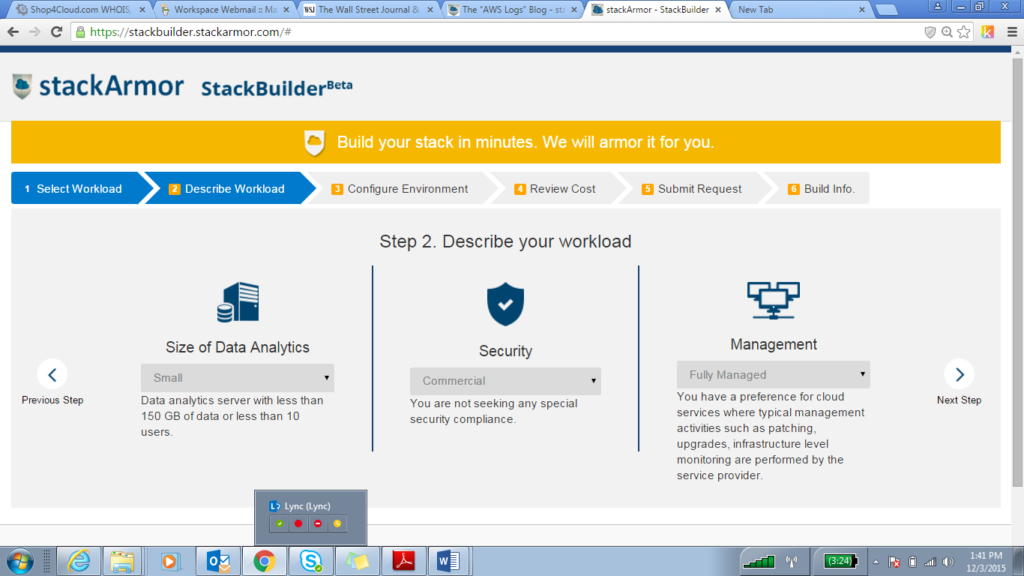1024x576 pixels.
Task: Open the Size of Data Analytics dropdown showing Small
Action: click(237, 378)
